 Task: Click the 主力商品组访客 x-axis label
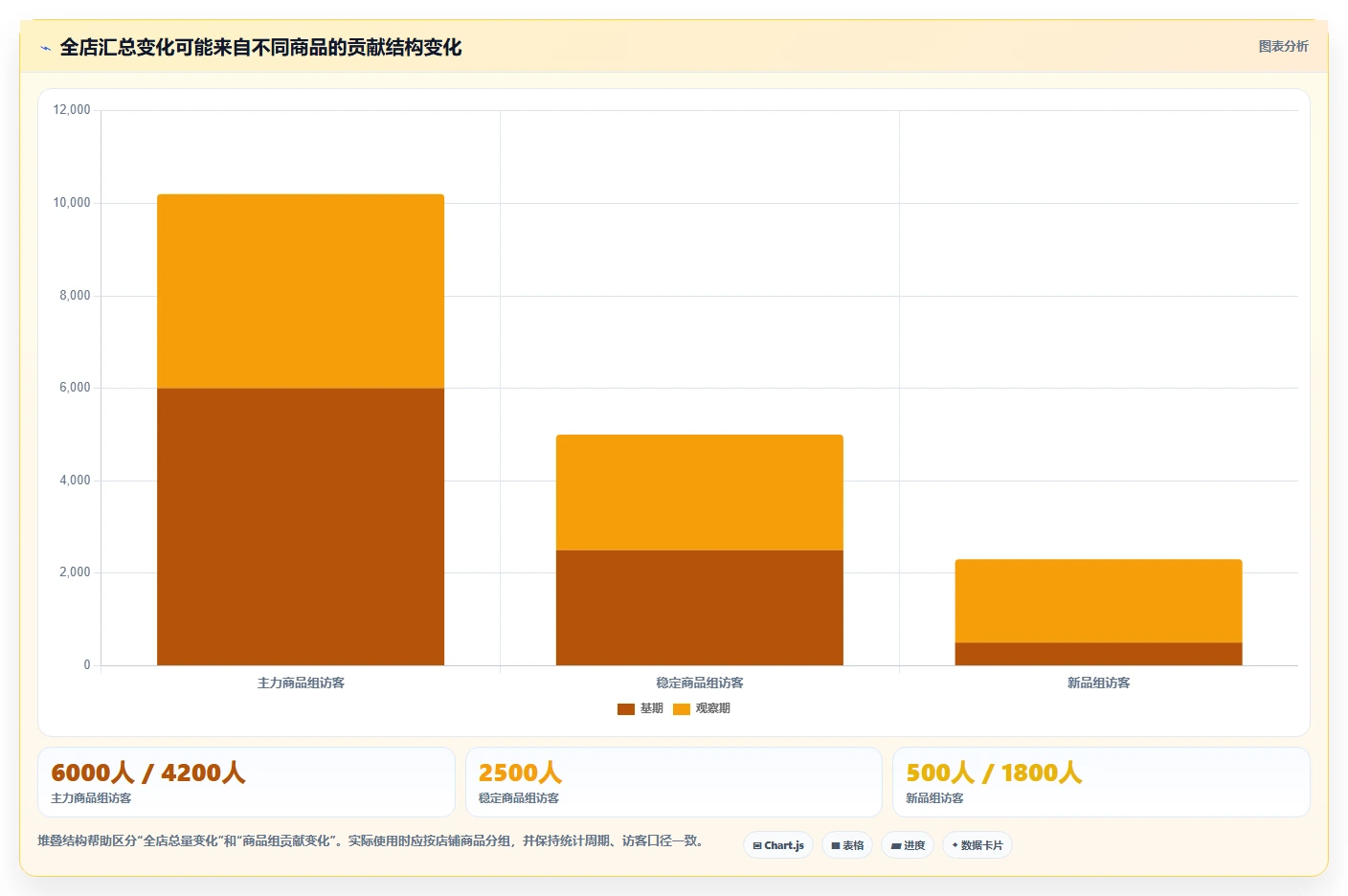301,683
